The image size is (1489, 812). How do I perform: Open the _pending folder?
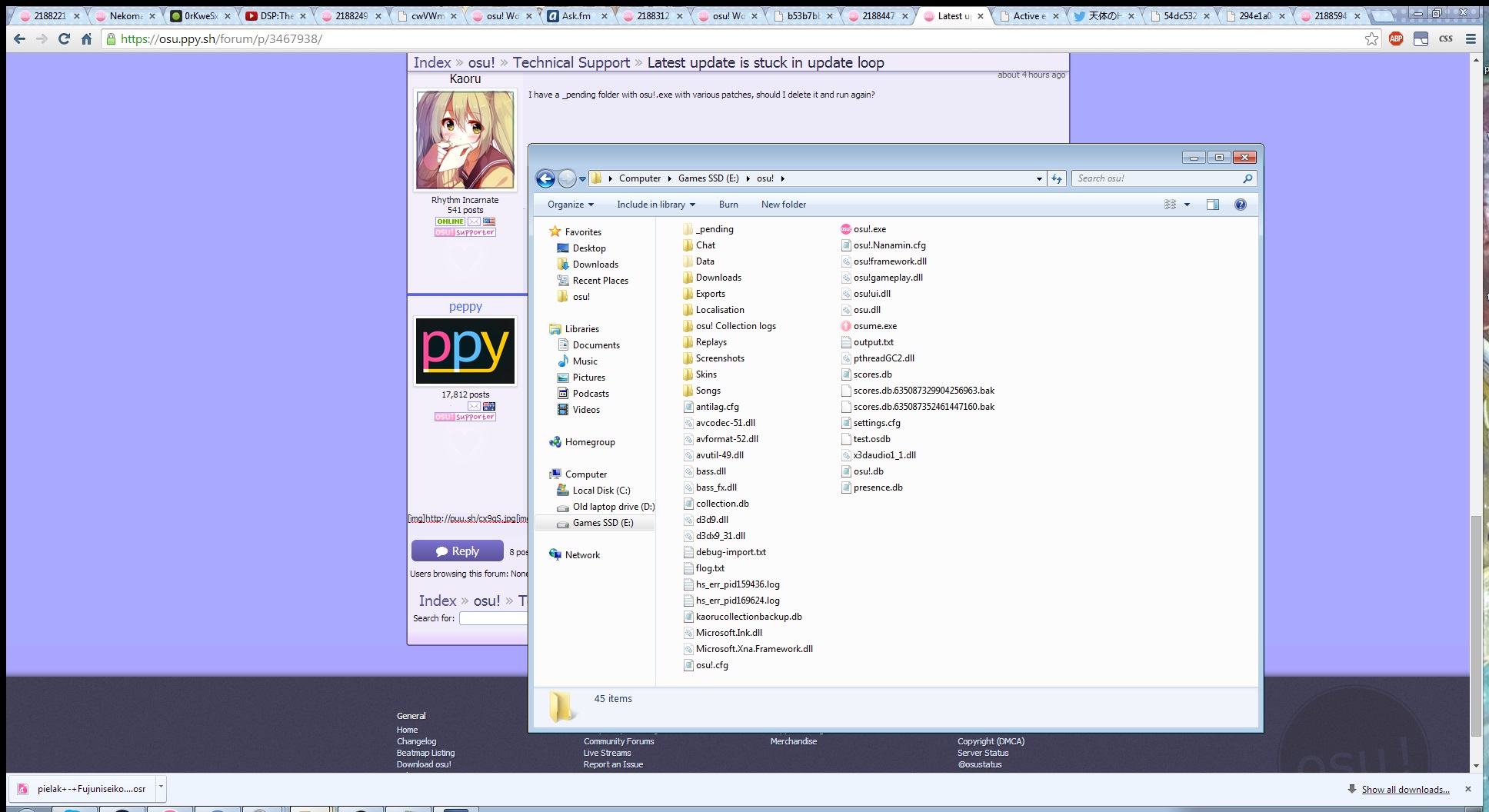(708, 229)
